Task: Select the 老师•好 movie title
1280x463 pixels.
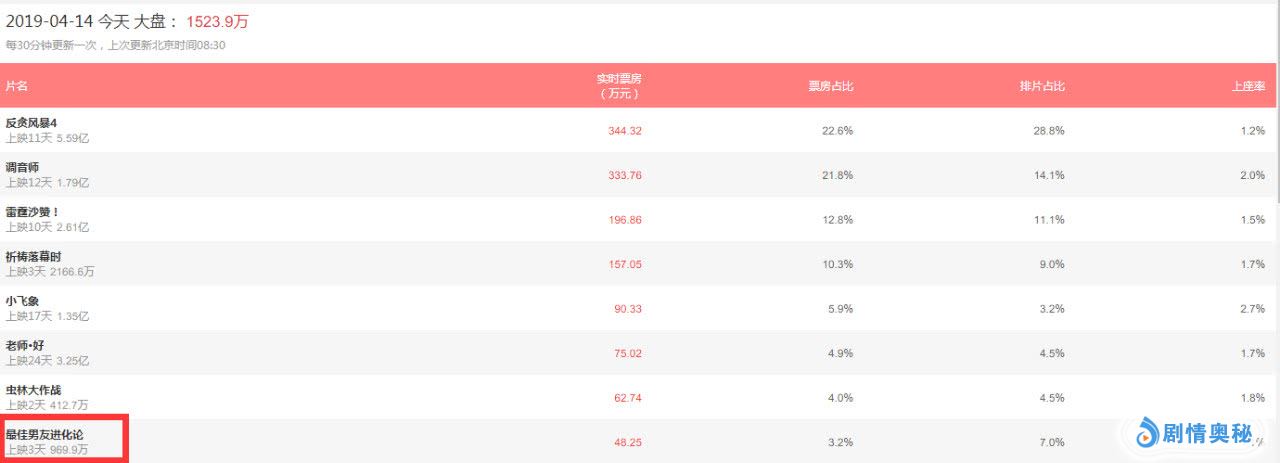Action: [25, 346]
